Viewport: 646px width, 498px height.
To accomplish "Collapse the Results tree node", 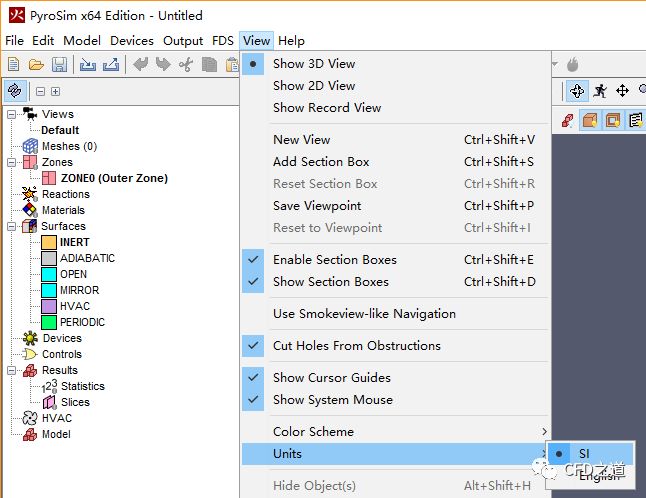I will click(11, 371).
